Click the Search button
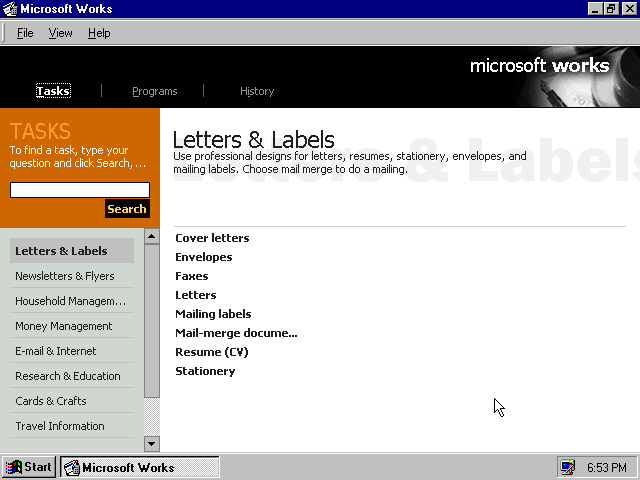 (127, 209)
